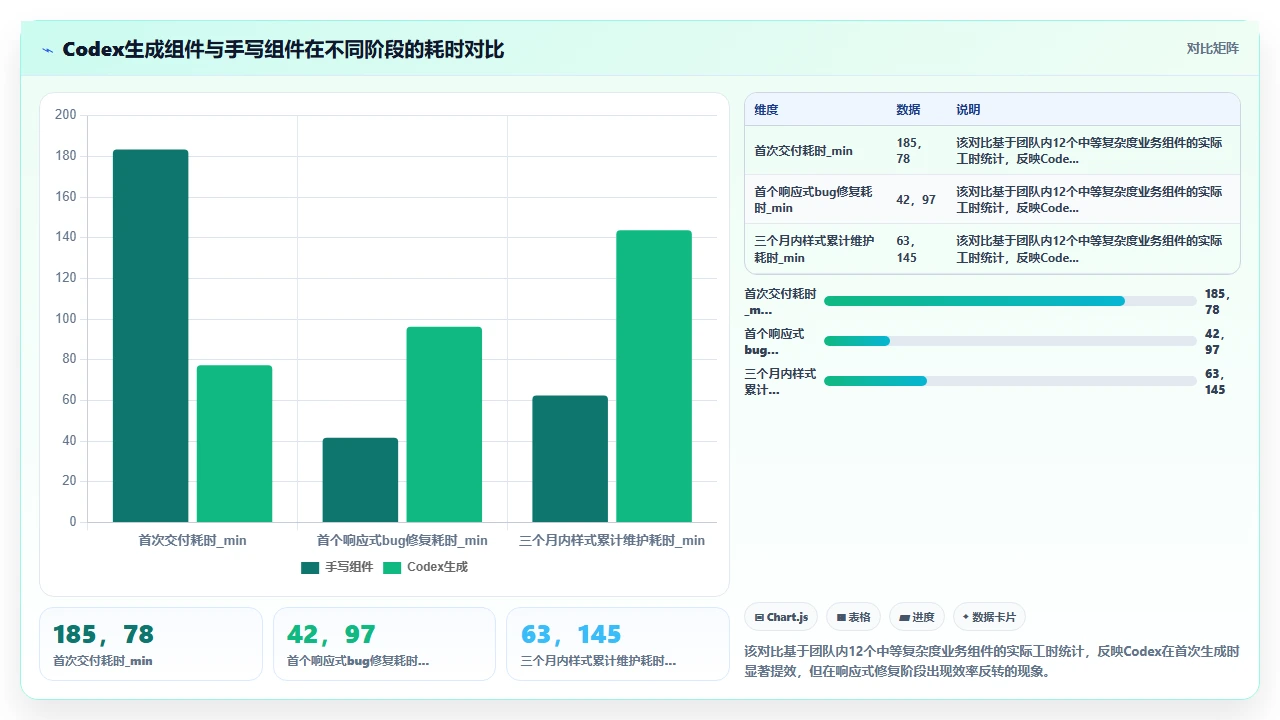Toggle the 手写组件 legend swatch

coord(310,567)
